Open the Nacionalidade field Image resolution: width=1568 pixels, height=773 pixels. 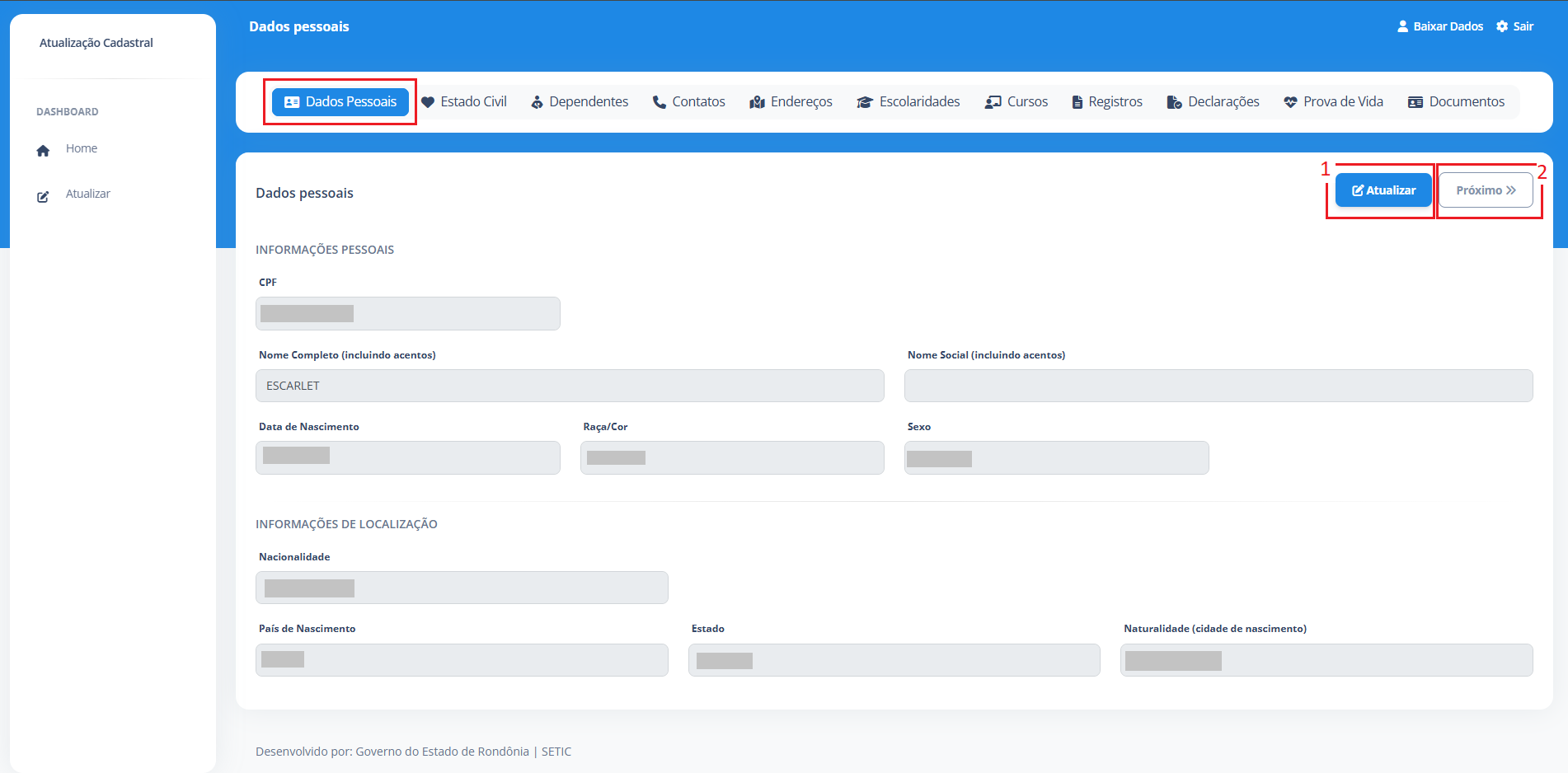462,588
